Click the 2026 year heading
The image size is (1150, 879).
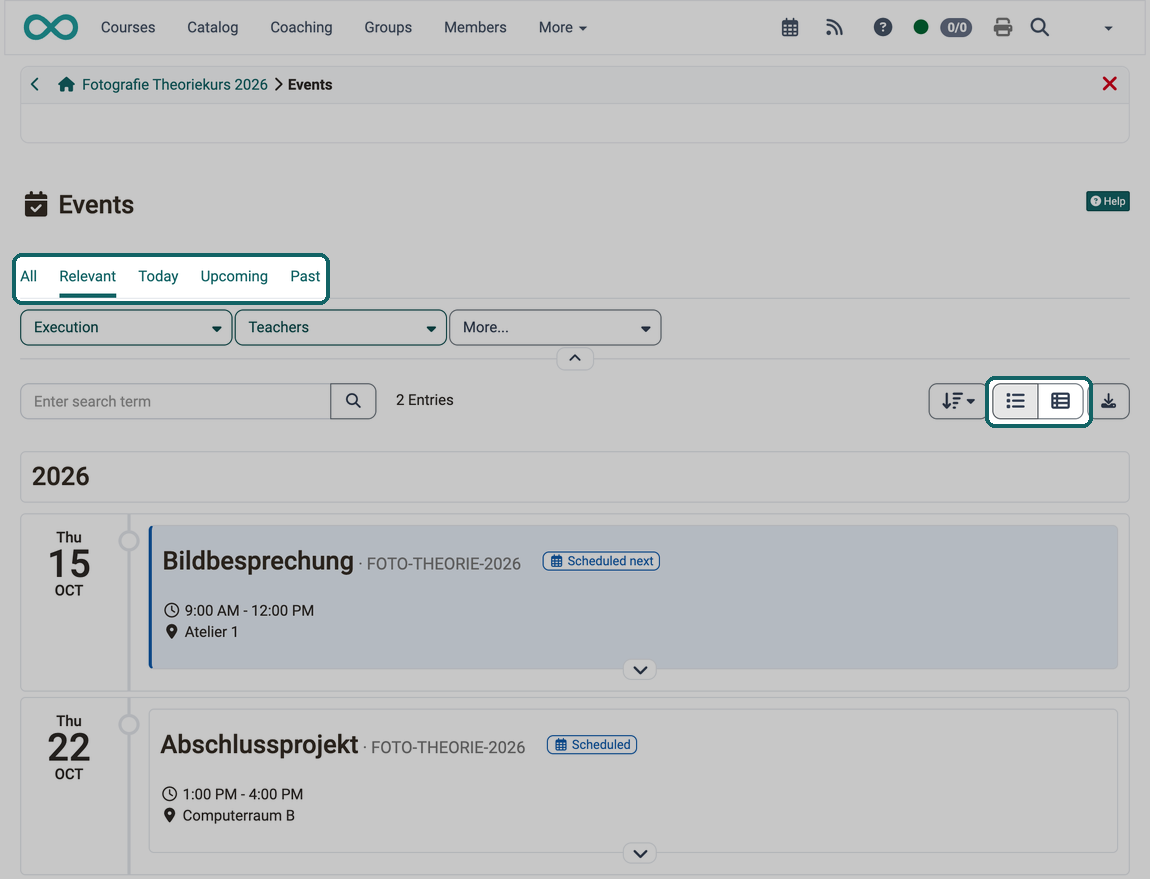[61, 476]
